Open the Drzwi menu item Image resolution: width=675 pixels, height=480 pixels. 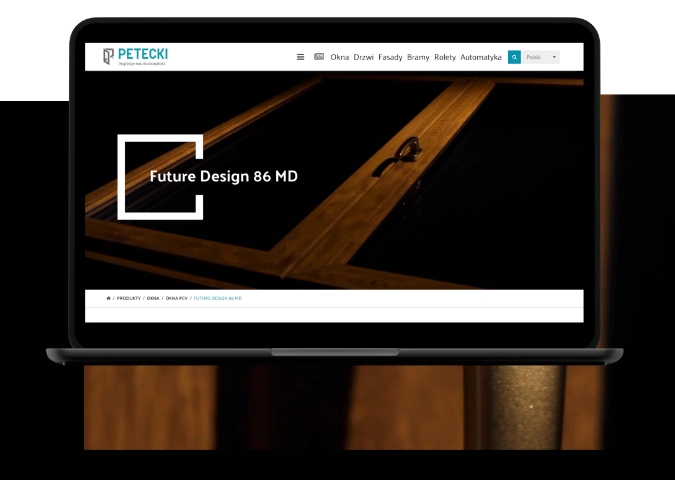click(364, 57)
